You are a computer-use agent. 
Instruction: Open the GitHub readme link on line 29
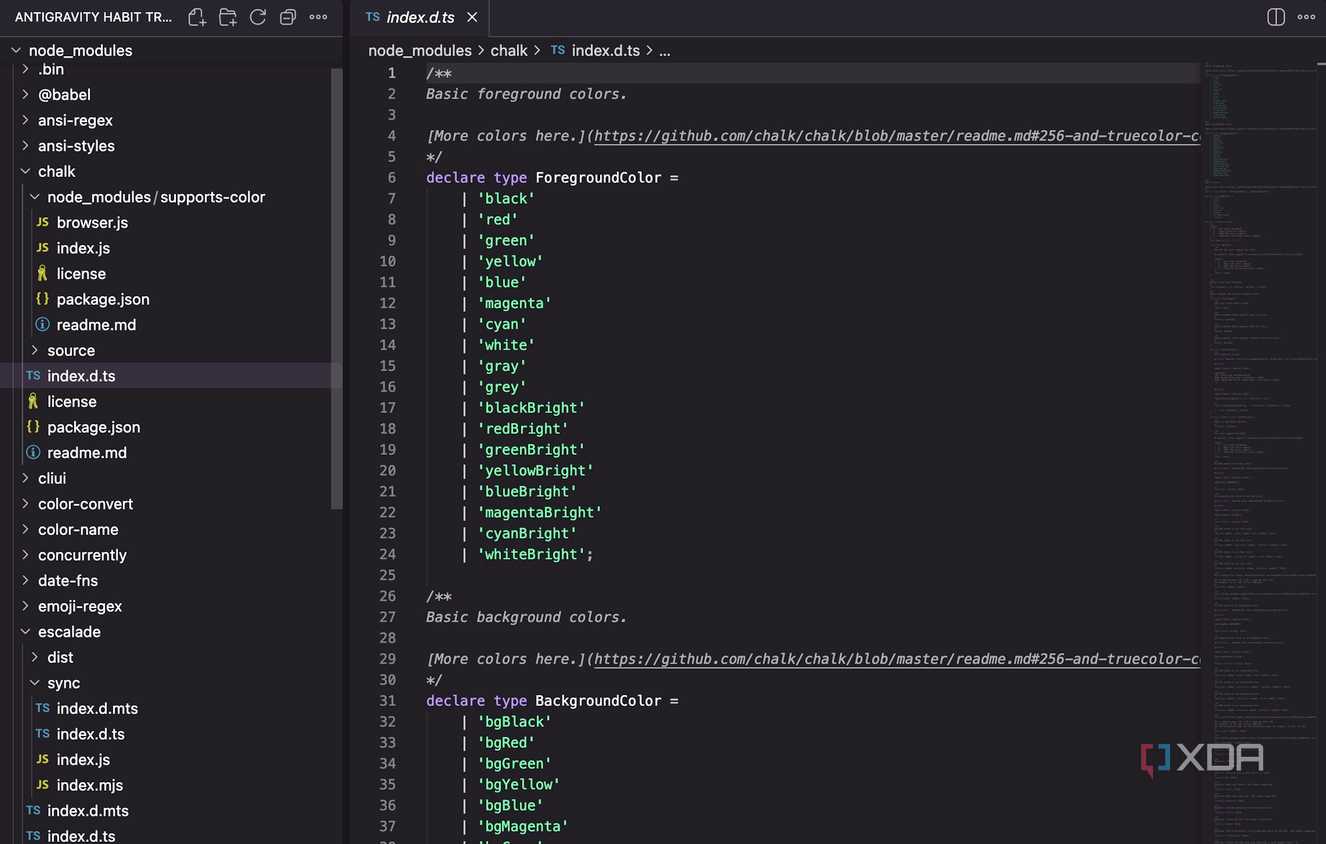(x=897, y=659)
